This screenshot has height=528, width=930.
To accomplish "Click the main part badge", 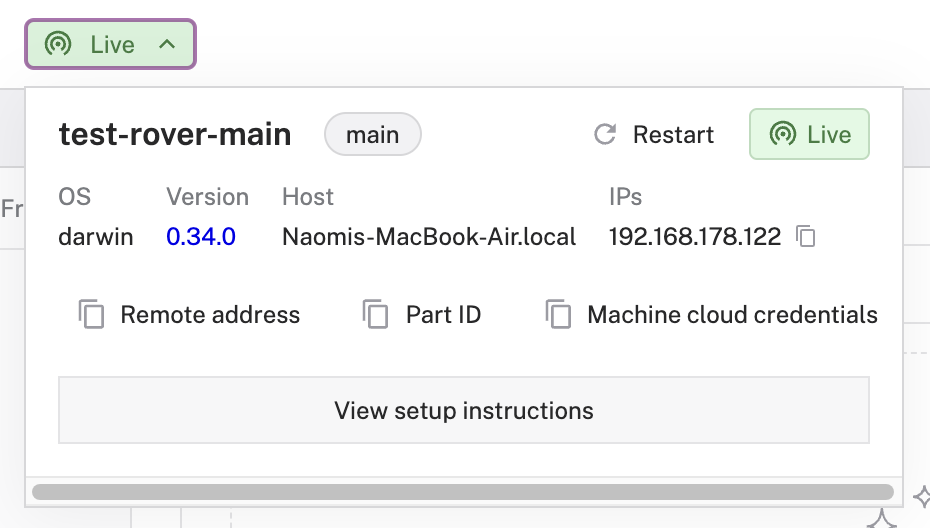I will (x=372, y=135).
